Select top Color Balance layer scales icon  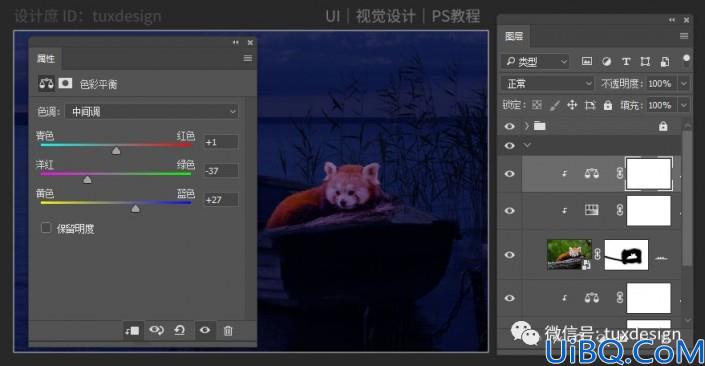click(591, 174)
